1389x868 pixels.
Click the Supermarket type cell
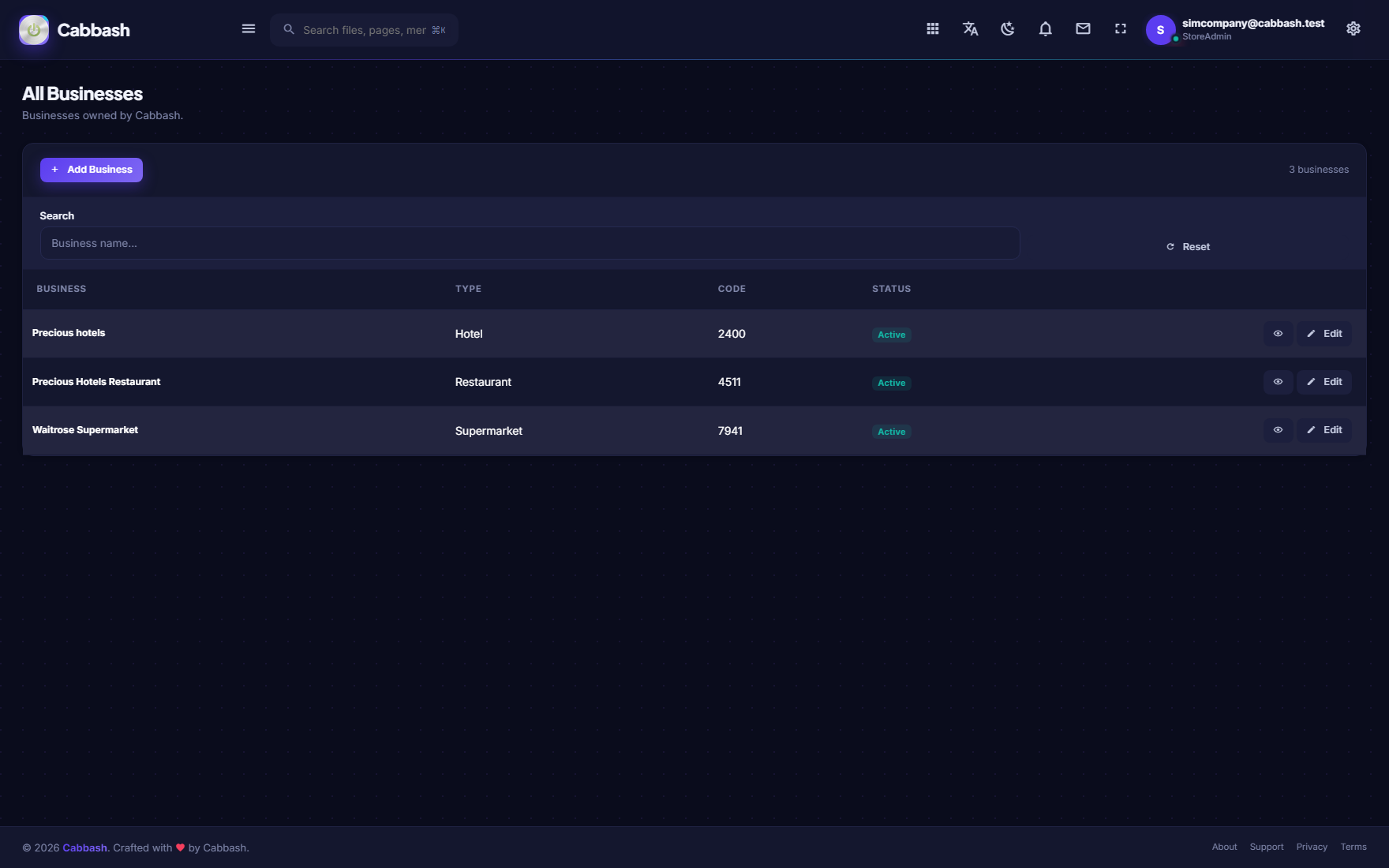[489, 431]
